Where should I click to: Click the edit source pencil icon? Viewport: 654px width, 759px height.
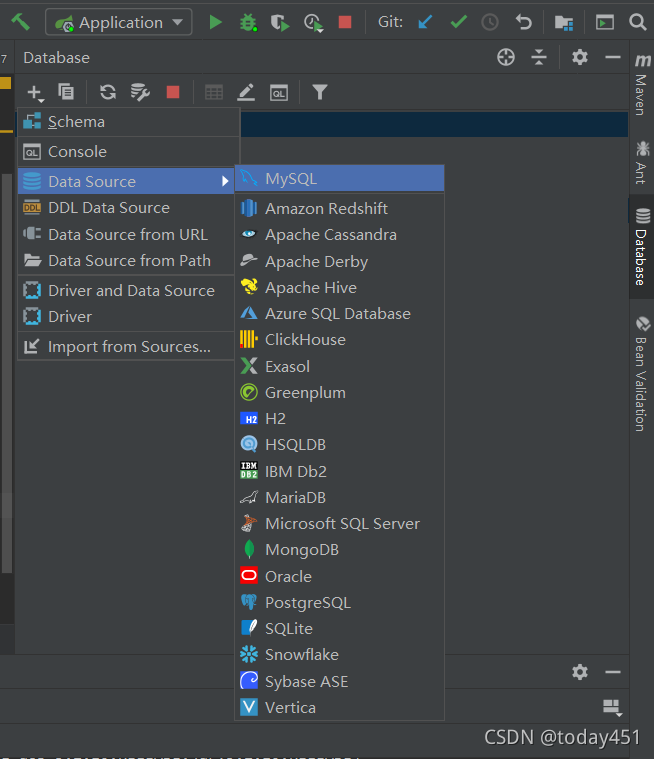[246, 92]
